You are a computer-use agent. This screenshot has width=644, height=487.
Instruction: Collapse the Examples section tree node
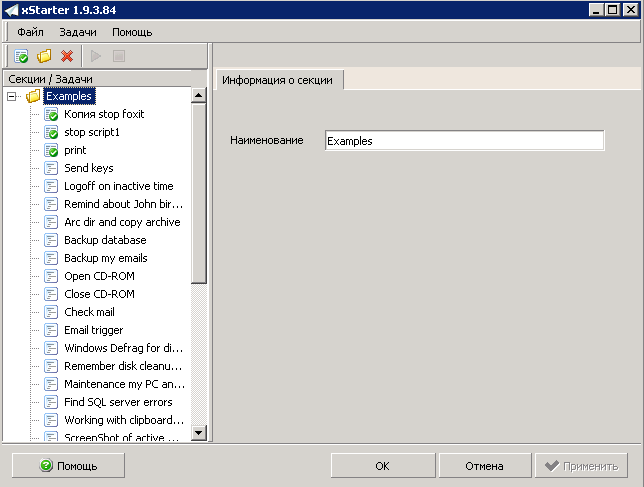click(12, 96)
